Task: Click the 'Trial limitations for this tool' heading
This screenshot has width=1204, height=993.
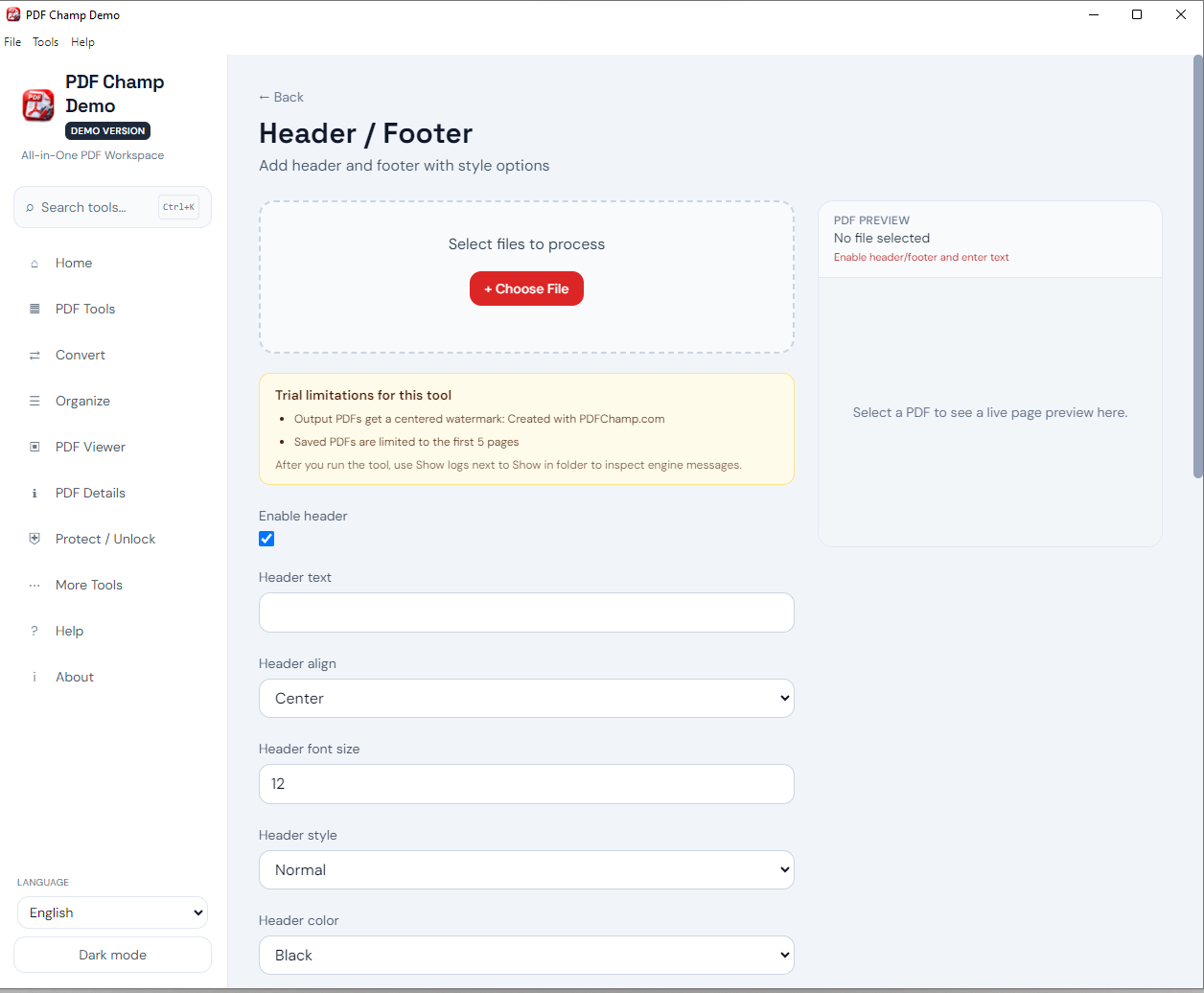Action: click(x=363, y=395)
